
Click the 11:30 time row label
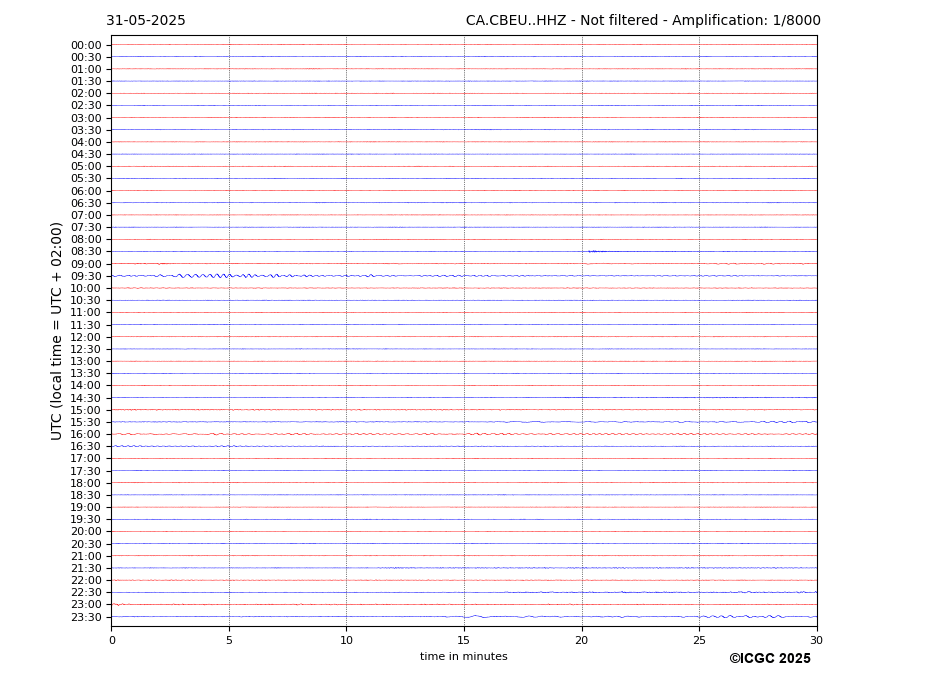(86, 325)
